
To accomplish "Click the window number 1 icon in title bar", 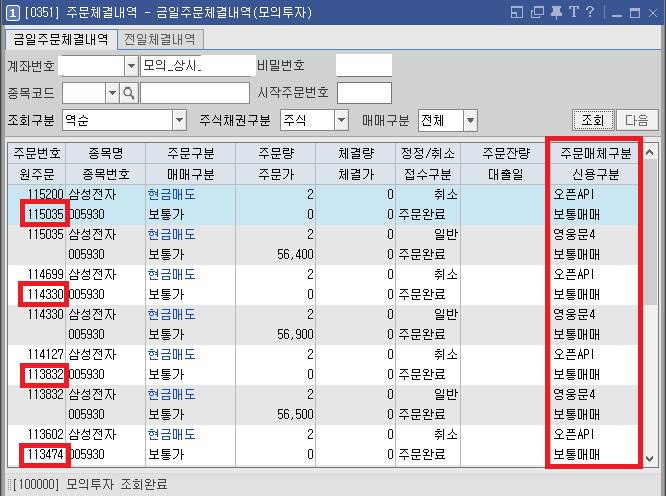I will click(12, 13).
